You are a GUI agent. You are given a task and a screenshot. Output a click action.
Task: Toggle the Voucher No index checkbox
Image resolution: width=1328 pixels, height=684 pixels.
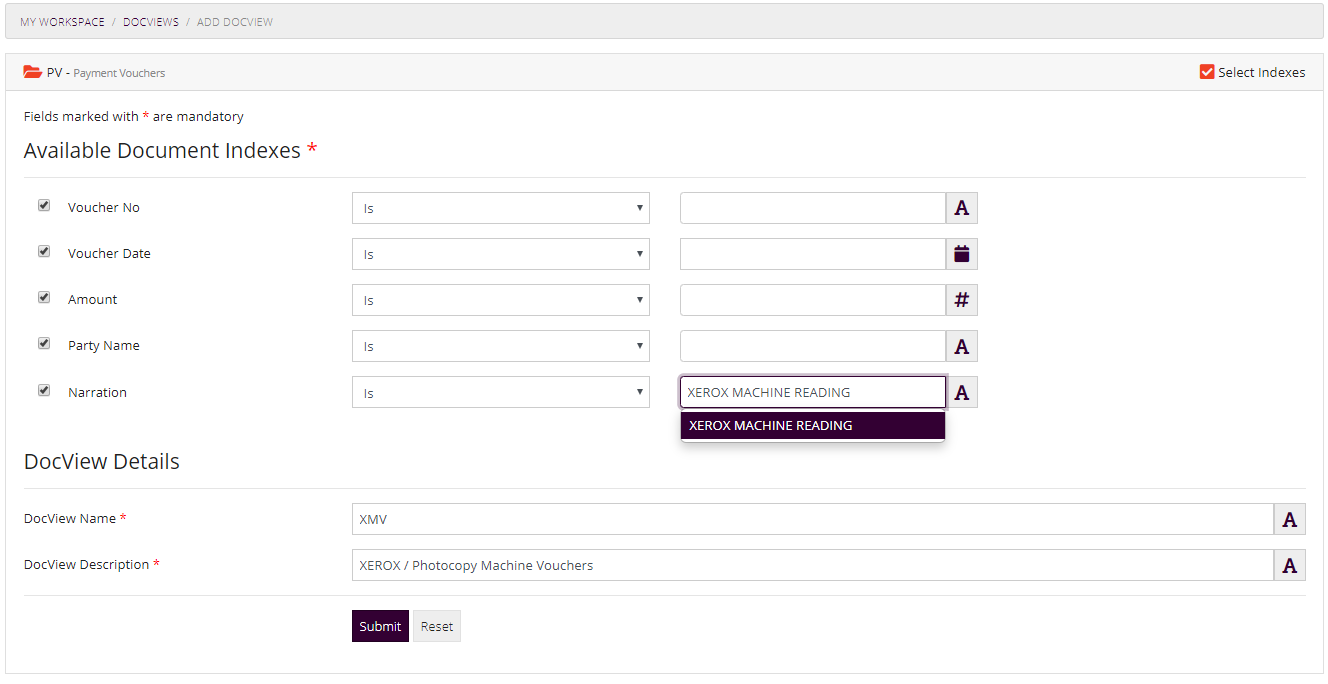tap(44, 204)
